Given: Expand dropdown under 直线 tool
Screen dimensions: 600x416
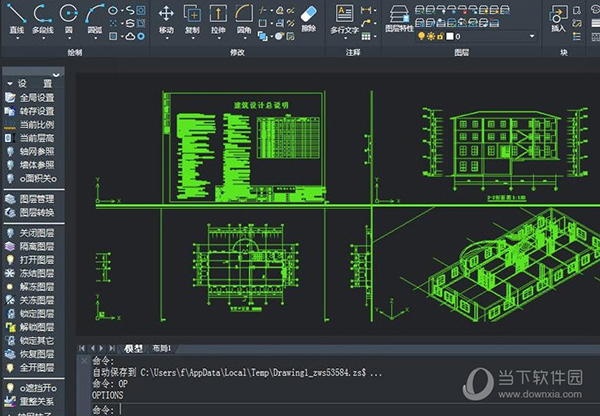Looking at the screenshot, I should click(17, 38).
